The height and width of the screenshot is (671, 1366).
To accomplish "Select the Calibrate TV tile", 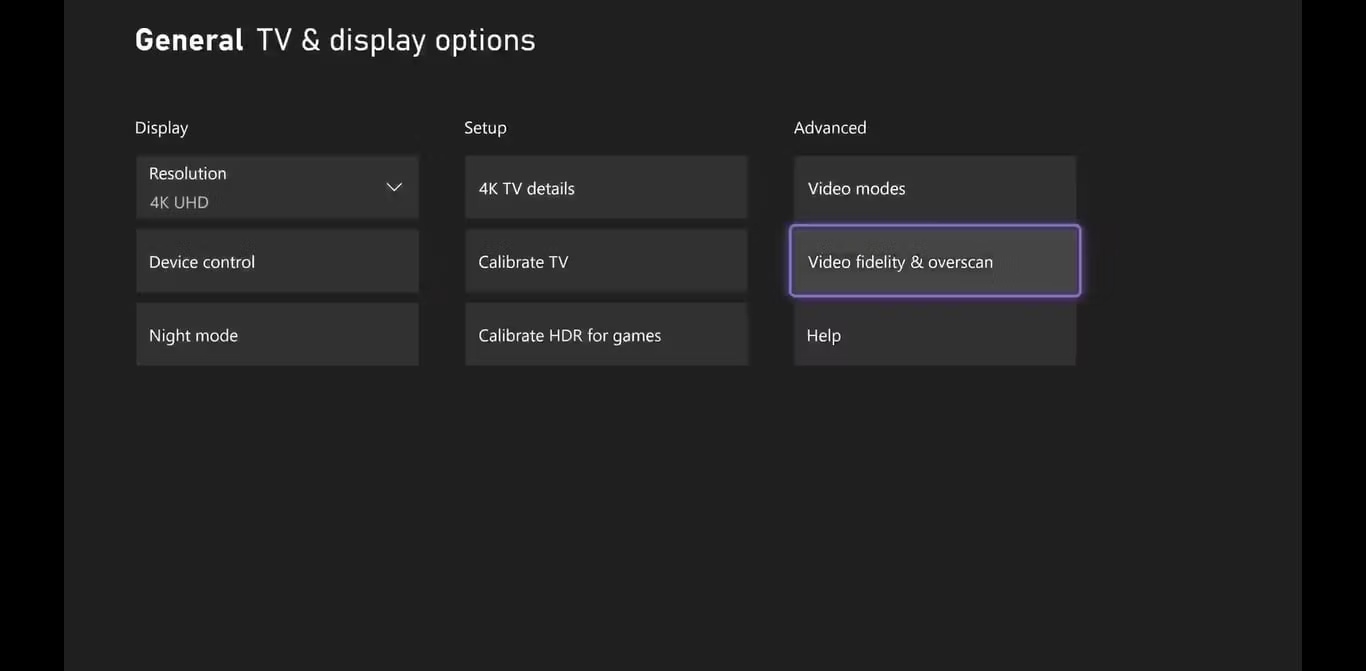I will pyautogui.click(x=606, y=261).
